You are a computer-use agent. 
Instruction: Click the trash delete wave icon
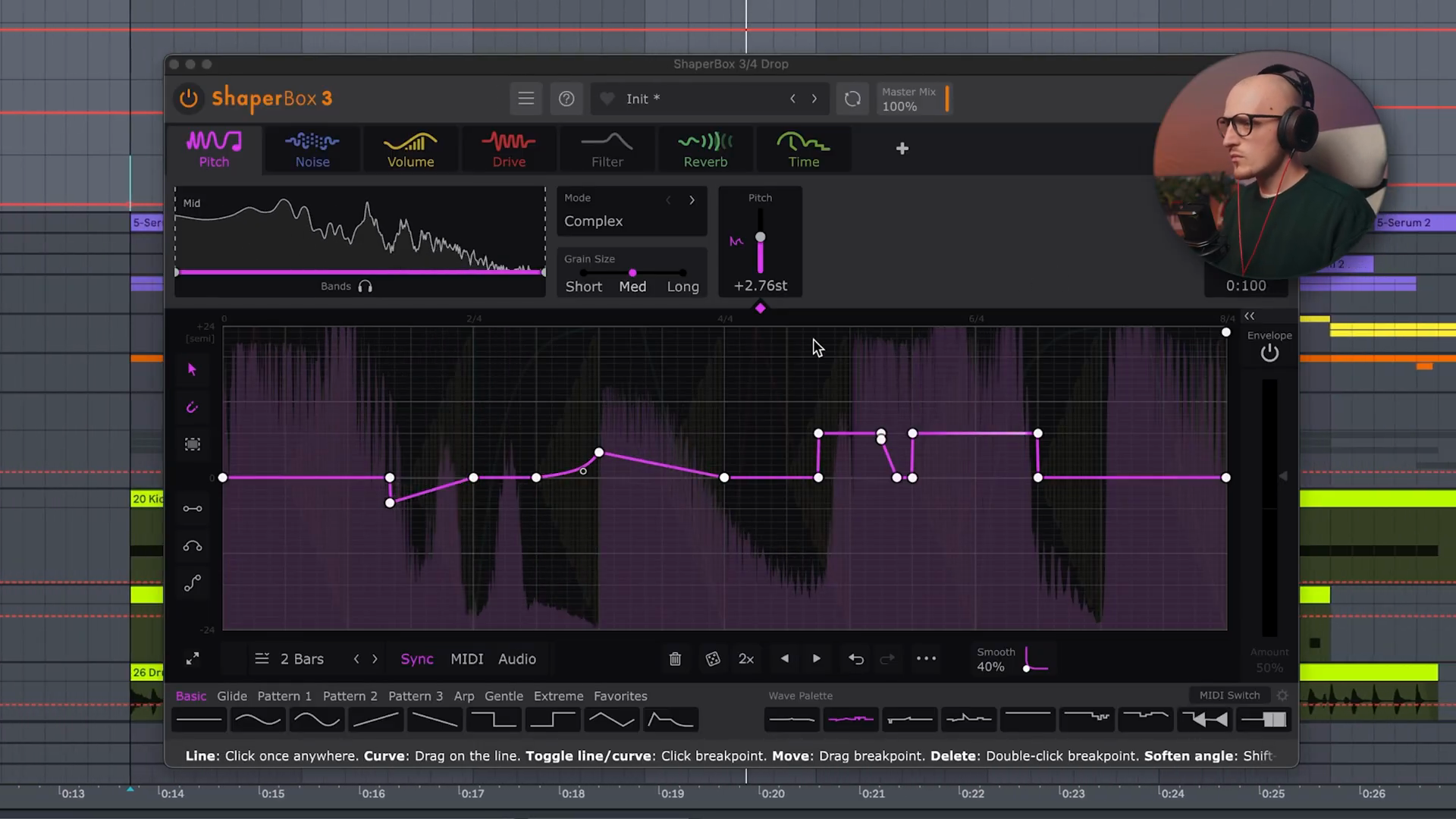(x=675, y=659)
